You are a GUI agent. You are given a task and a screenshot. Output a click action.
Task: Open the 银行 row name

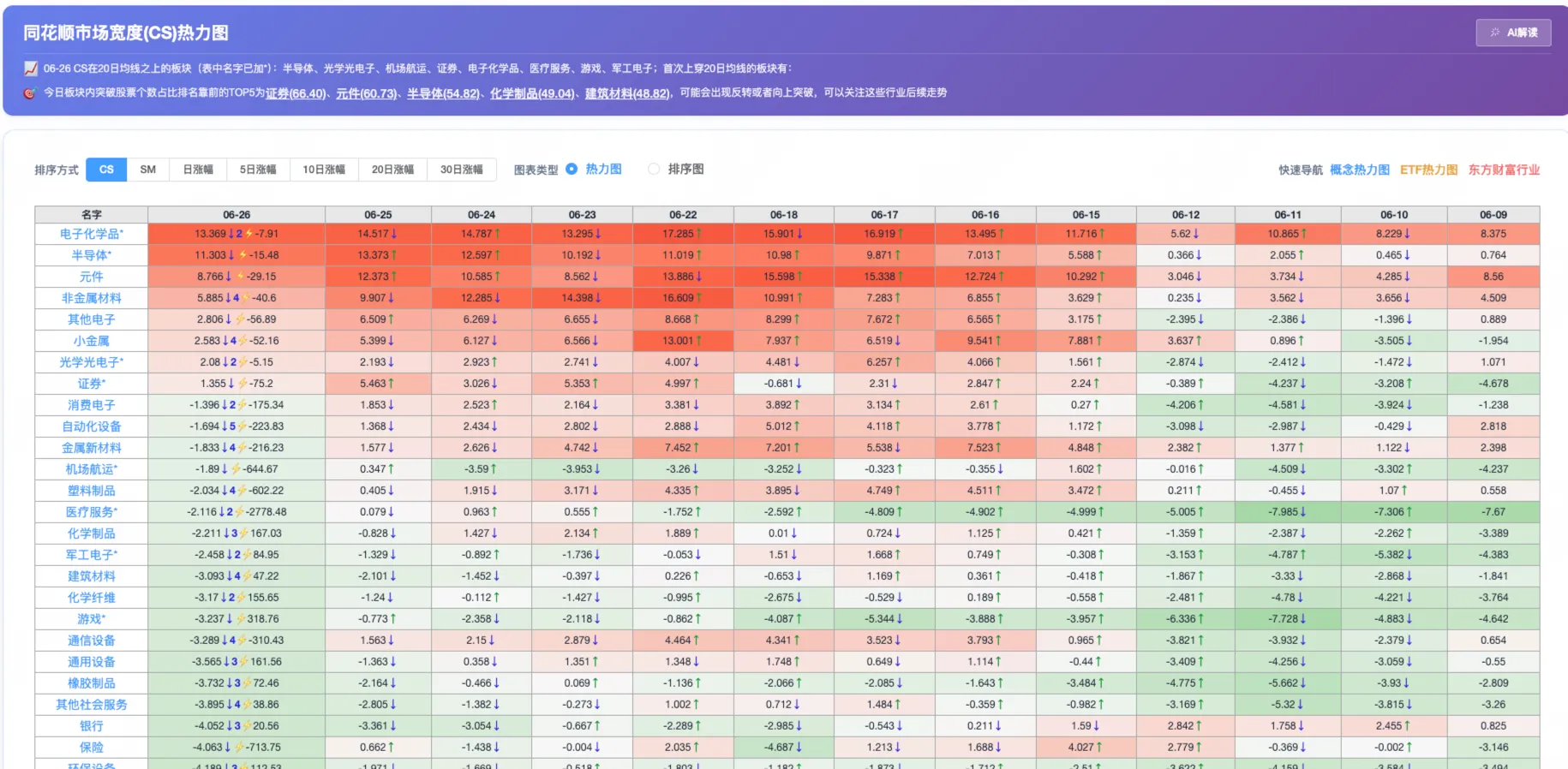coord(92,726)
